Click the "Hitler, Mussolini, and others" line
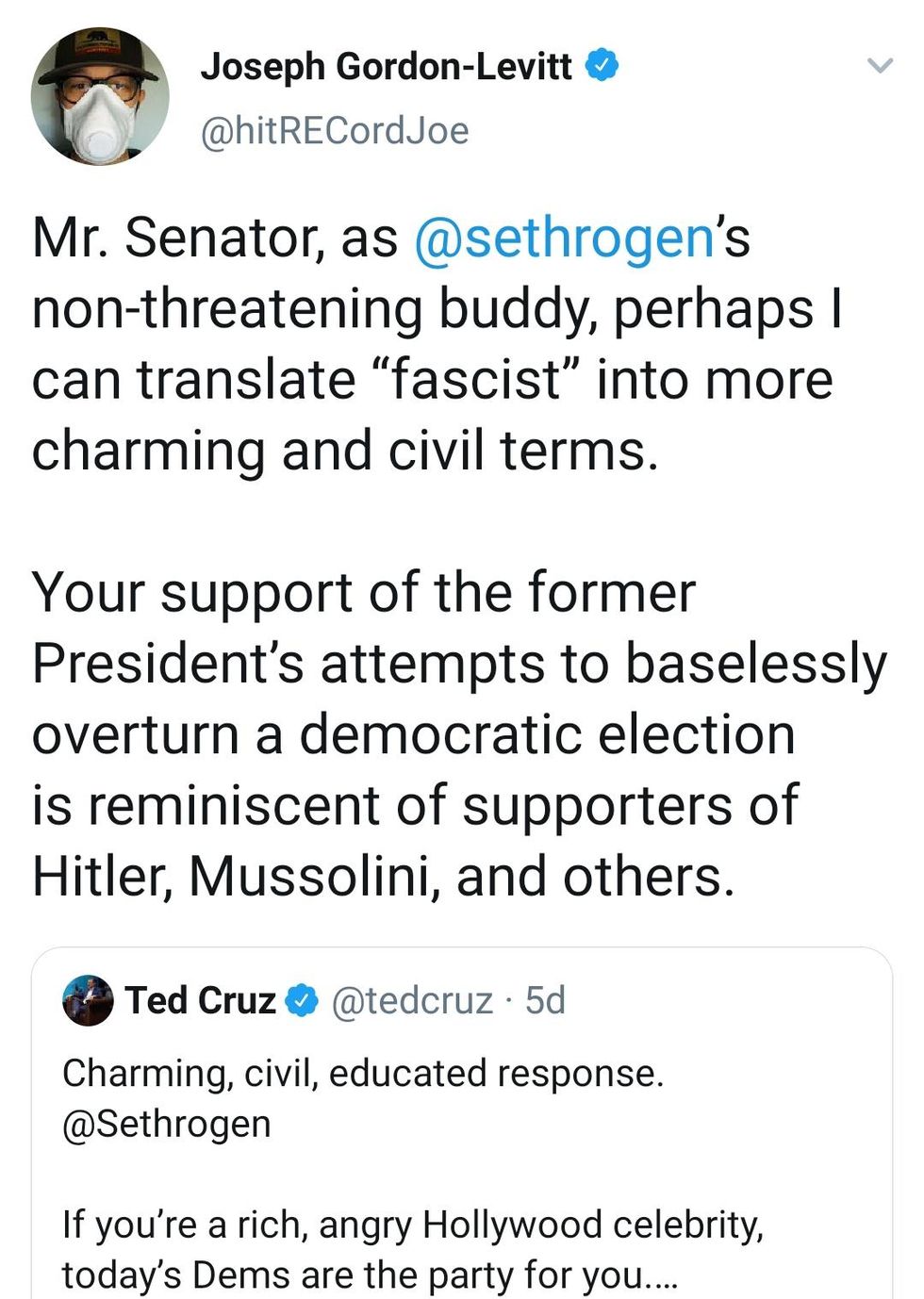924x1299 pixels. (x=382, y=877)
